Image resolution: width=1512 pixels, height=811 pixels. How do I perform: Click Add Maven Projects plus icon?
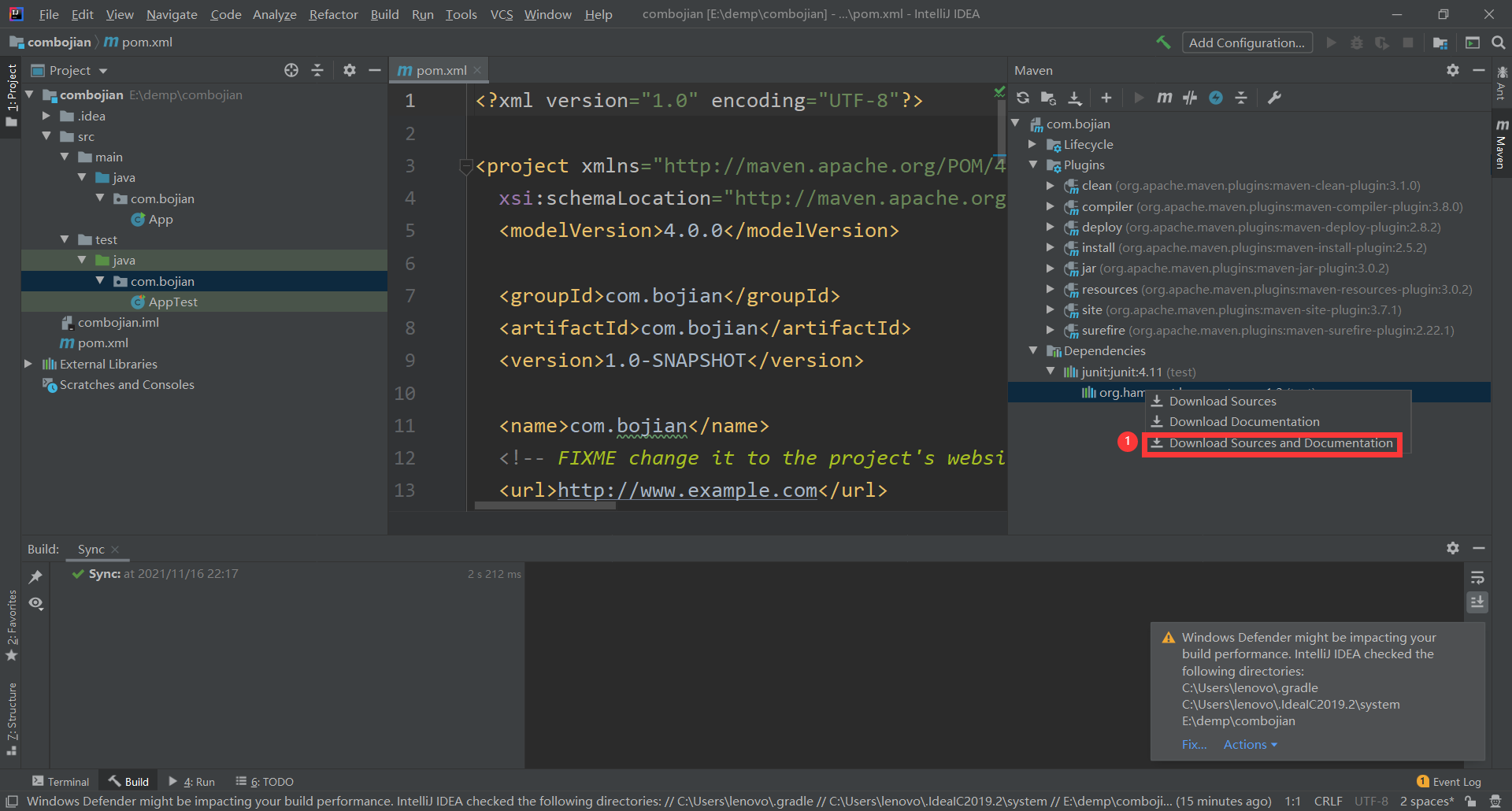1106,98
